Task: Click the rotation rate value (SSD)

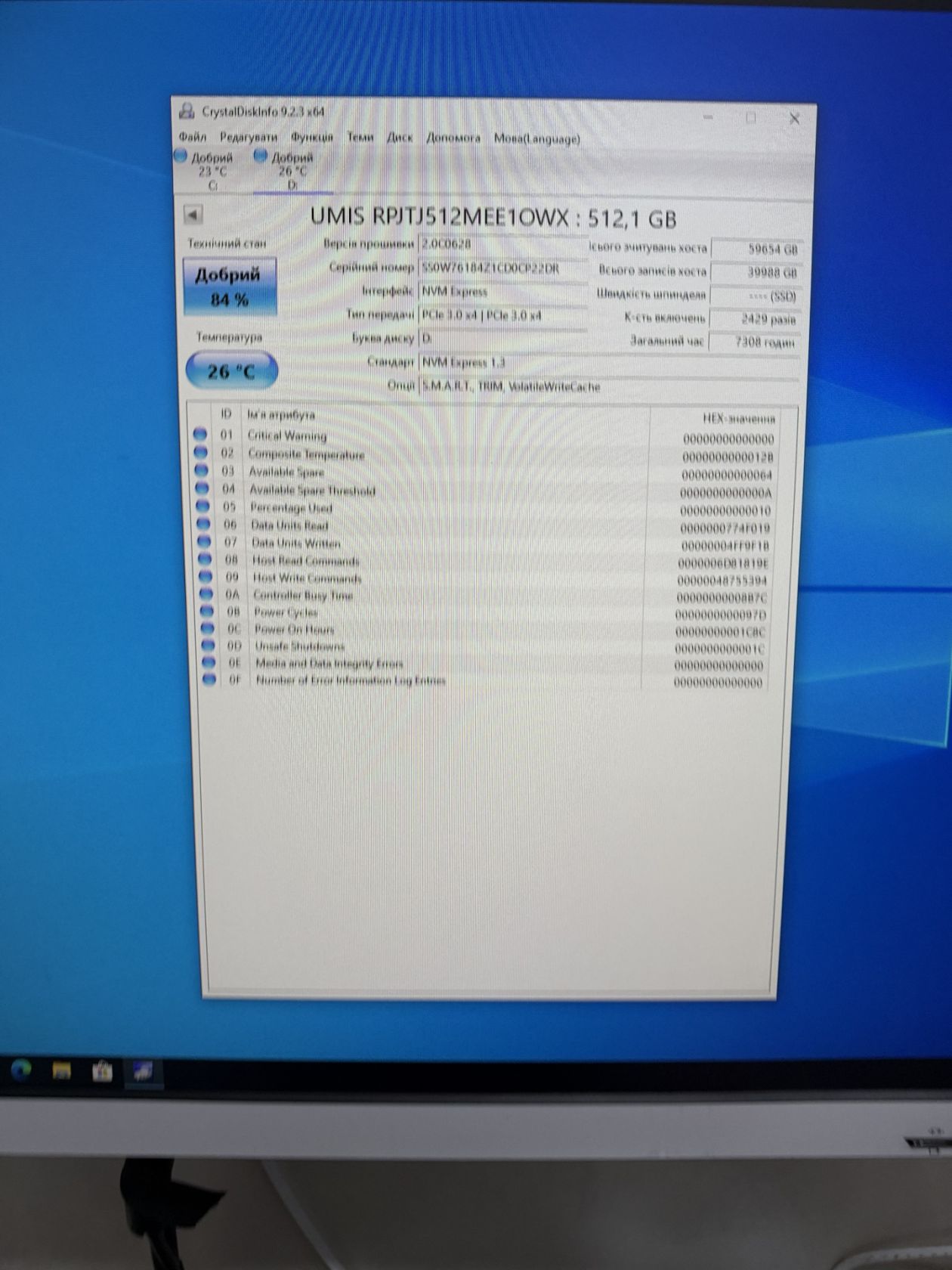Action: point(756,296)
